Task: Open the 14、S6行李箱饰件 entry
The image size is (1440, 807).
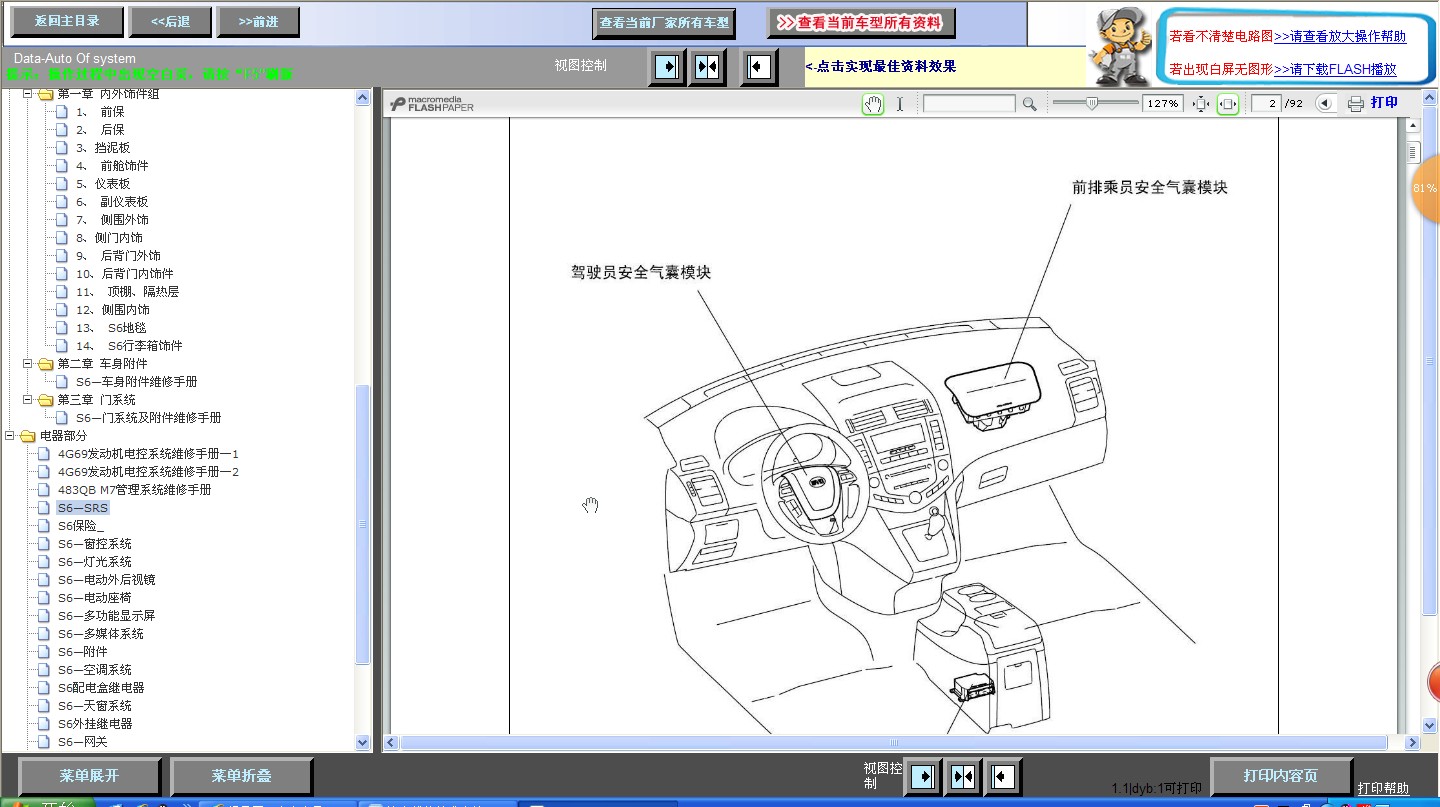Action: coord(129,346)
